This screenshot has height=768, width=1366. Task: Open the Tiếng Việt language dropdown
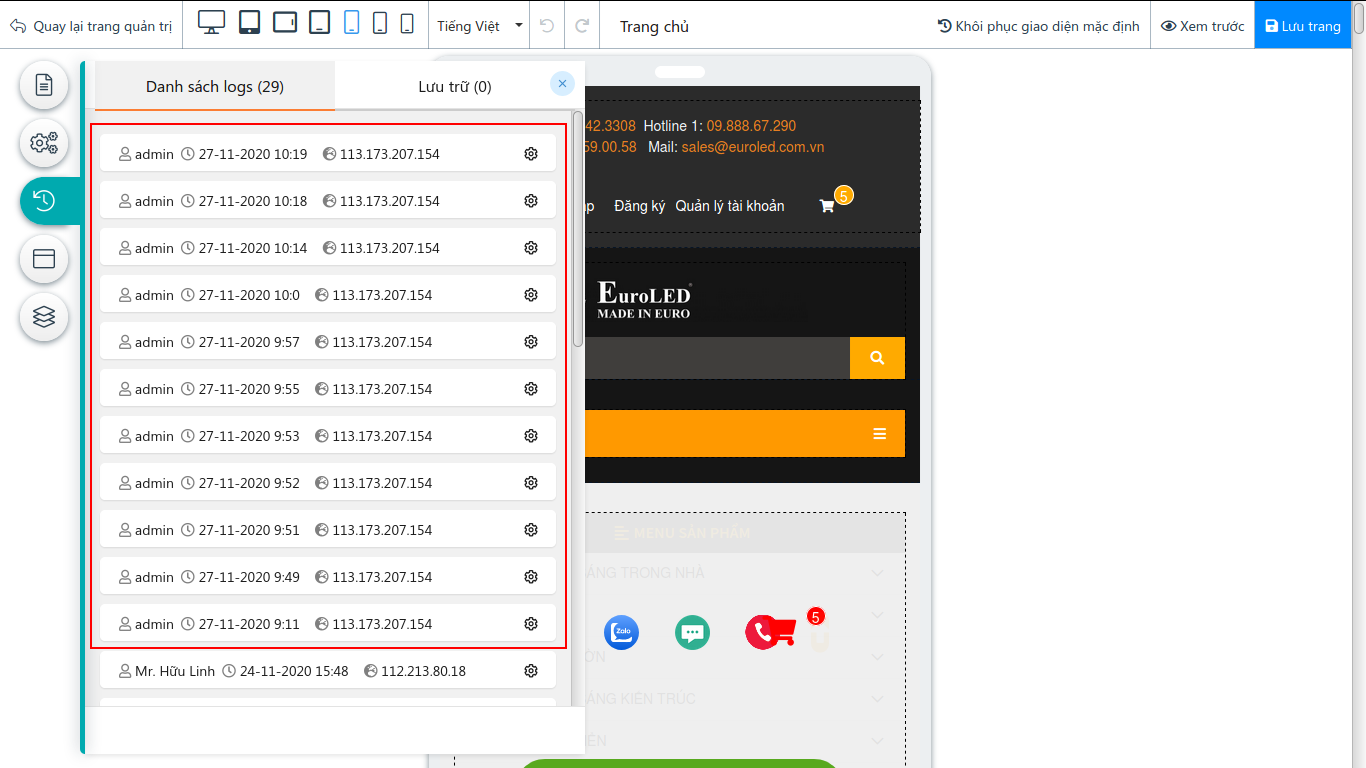(x=480, y=26)
